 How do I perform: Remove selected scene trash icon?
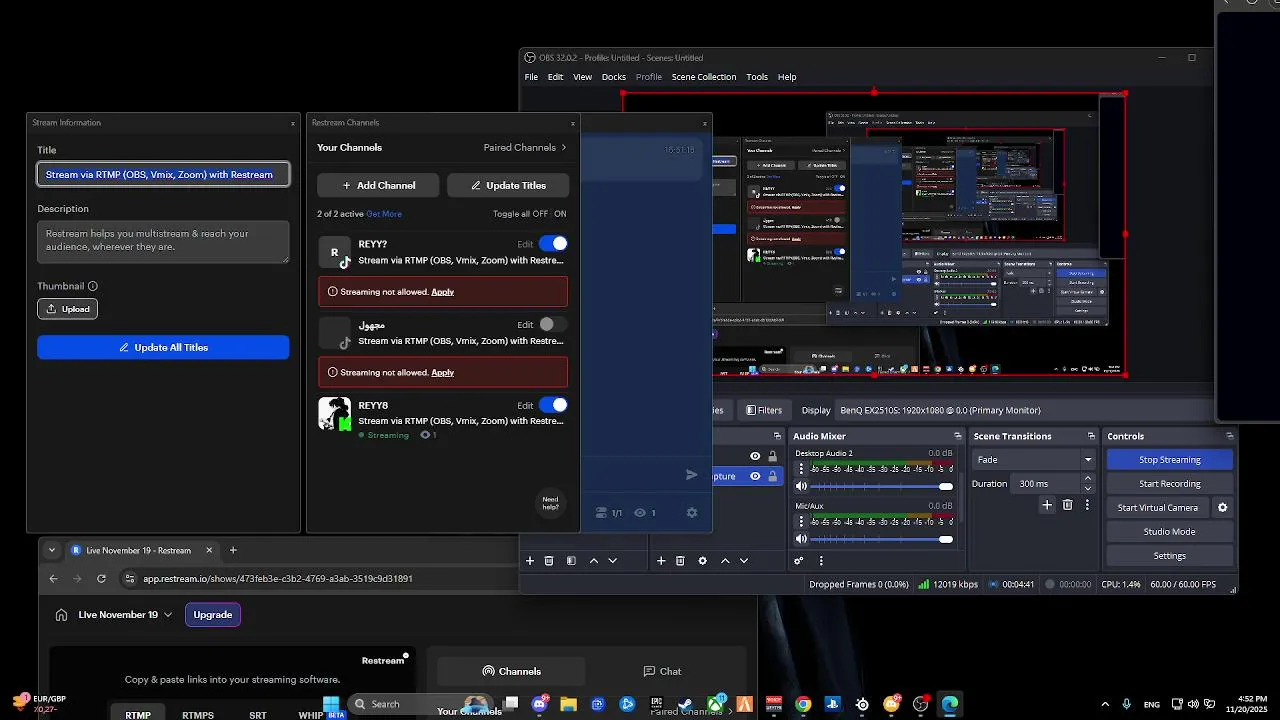(549, 561)
